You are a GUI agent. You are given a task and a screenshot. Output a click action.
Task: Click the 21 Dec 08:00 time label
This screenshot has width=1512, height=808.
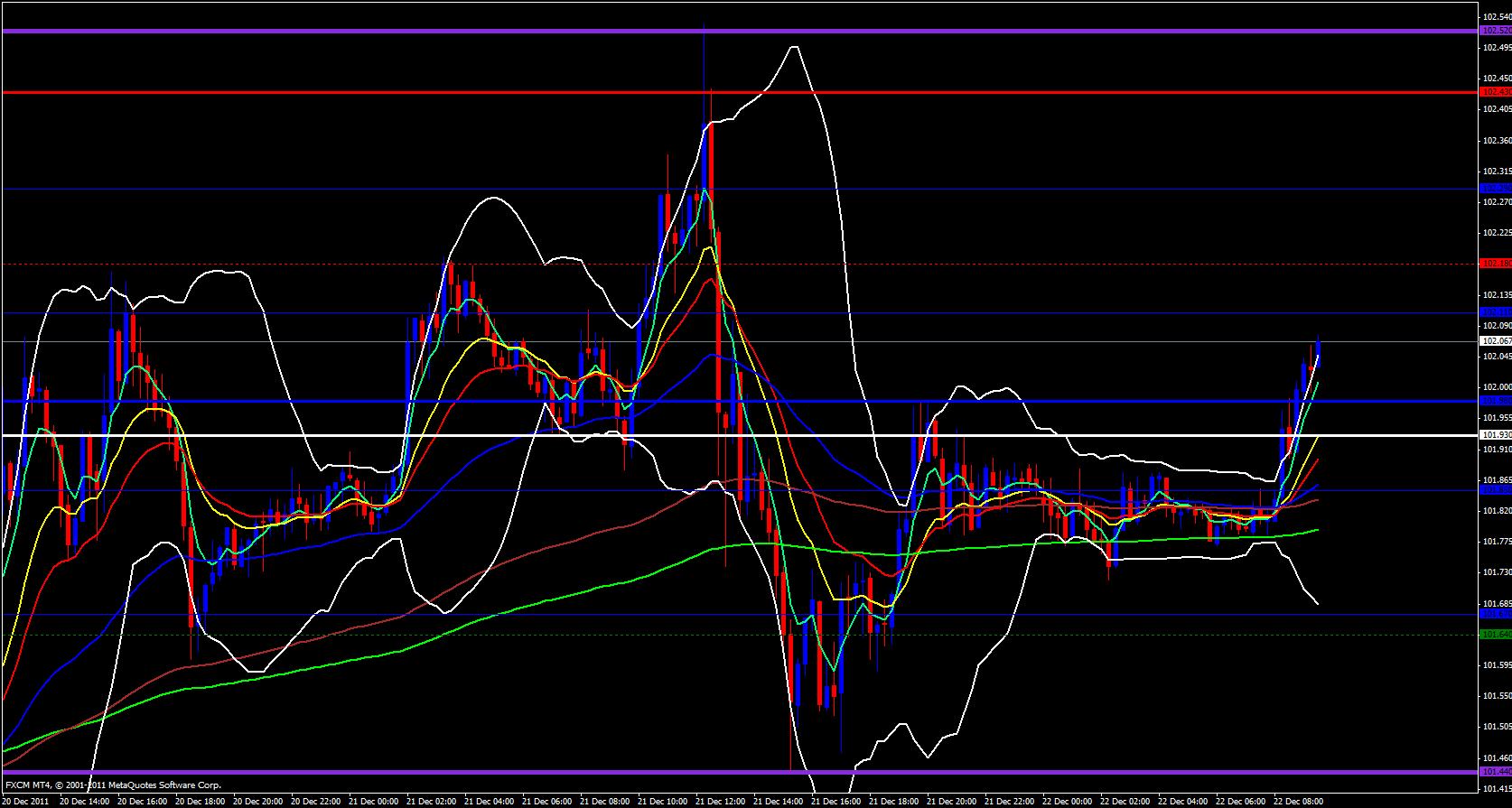pyautogui.click(x=604, y=802)
